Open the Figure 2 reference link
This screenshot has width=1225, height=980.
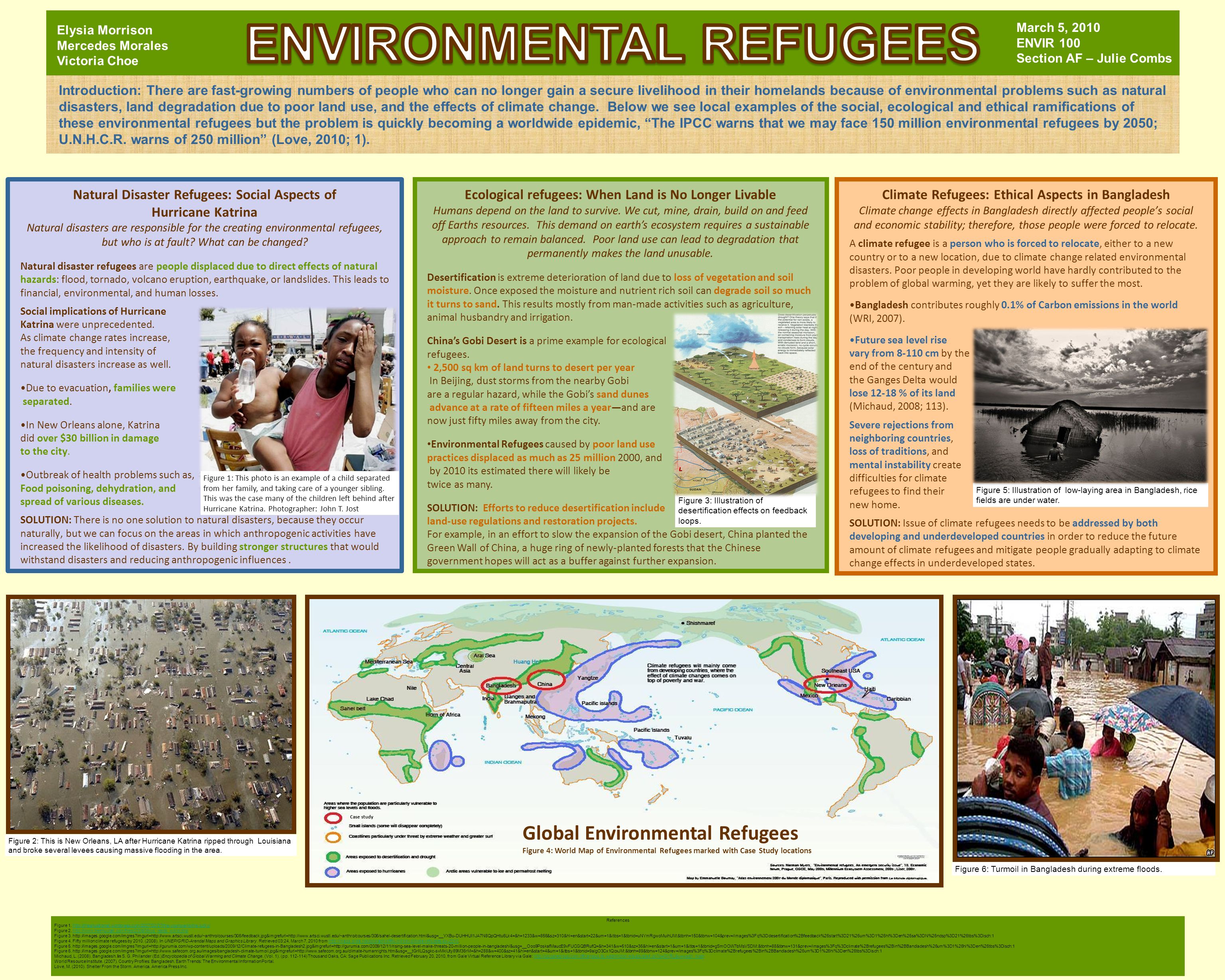130,930
